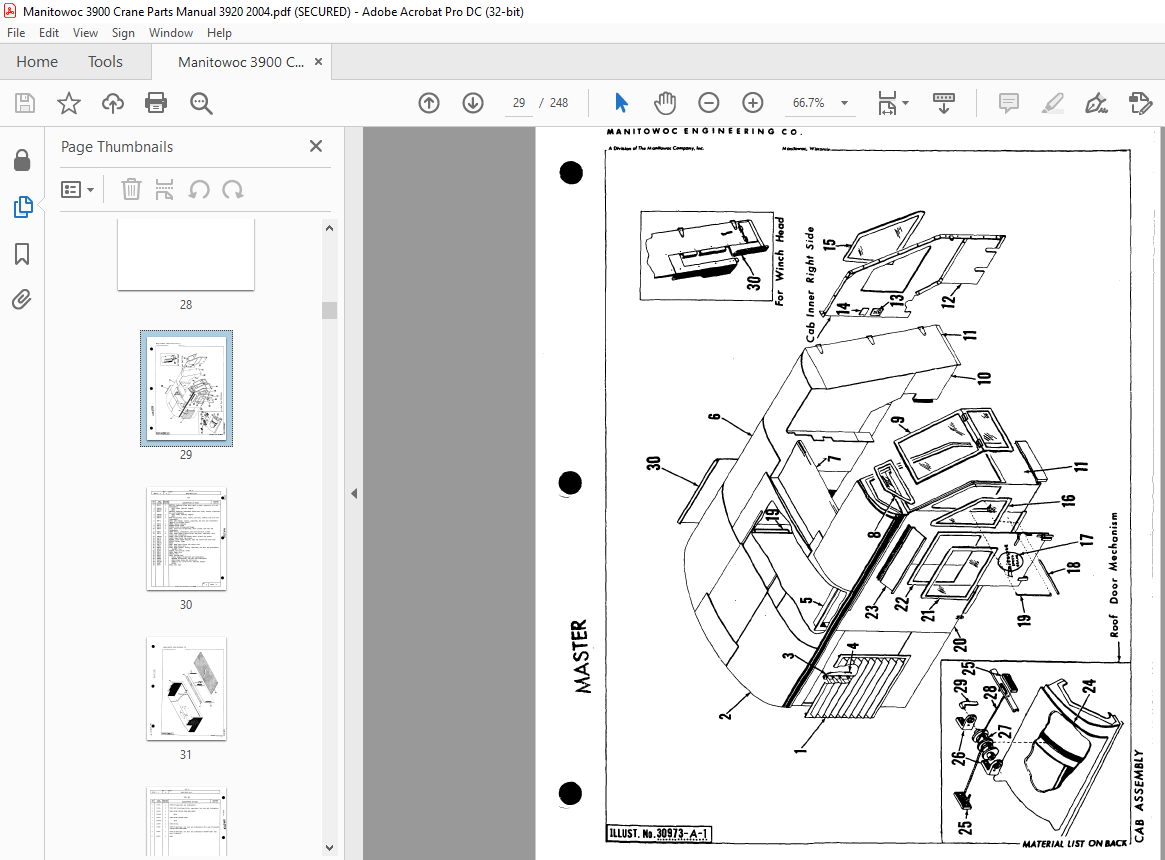Open the Help menu
The height and width of the screenshot is (860, 1165).
tap(219, 33)
